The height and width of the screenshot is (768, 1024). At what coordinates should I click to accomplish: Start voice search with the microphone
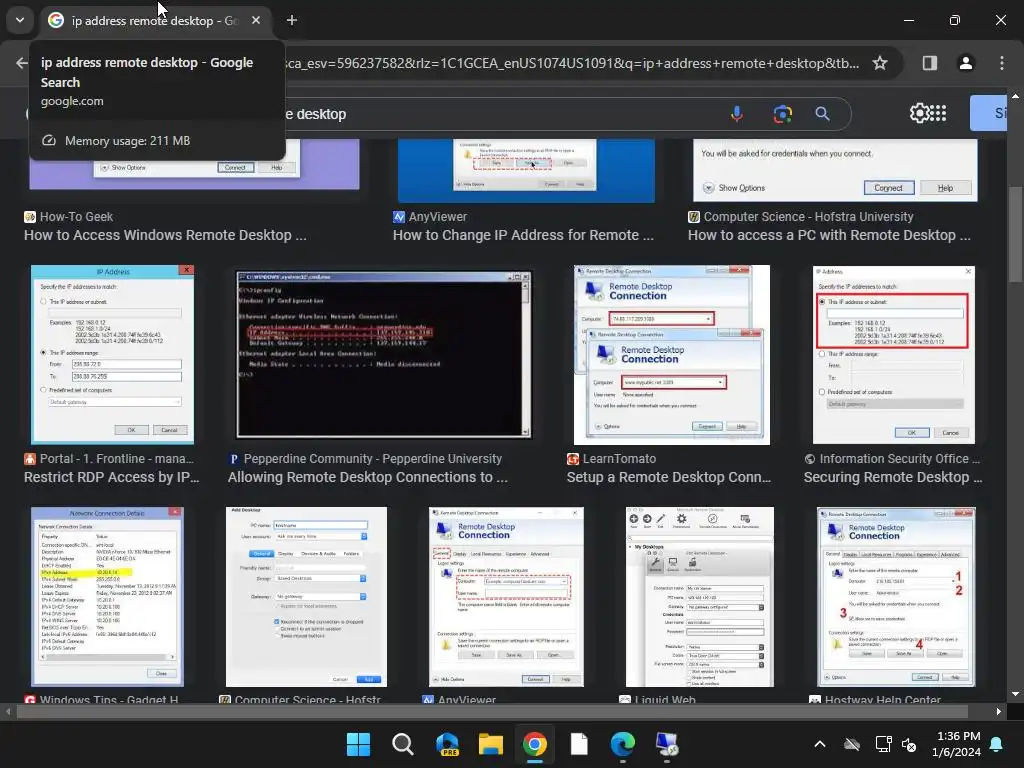[737, 114]
